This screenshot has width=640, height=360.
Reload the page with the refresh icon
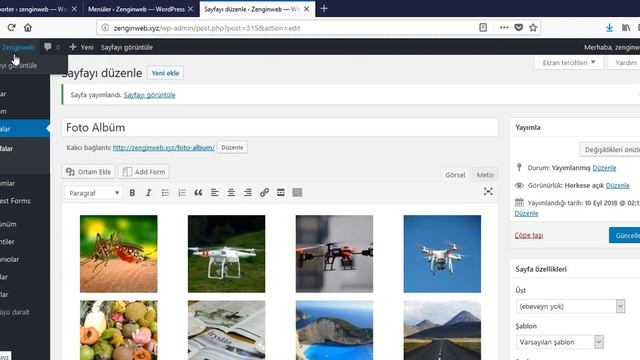pos(11,27)
